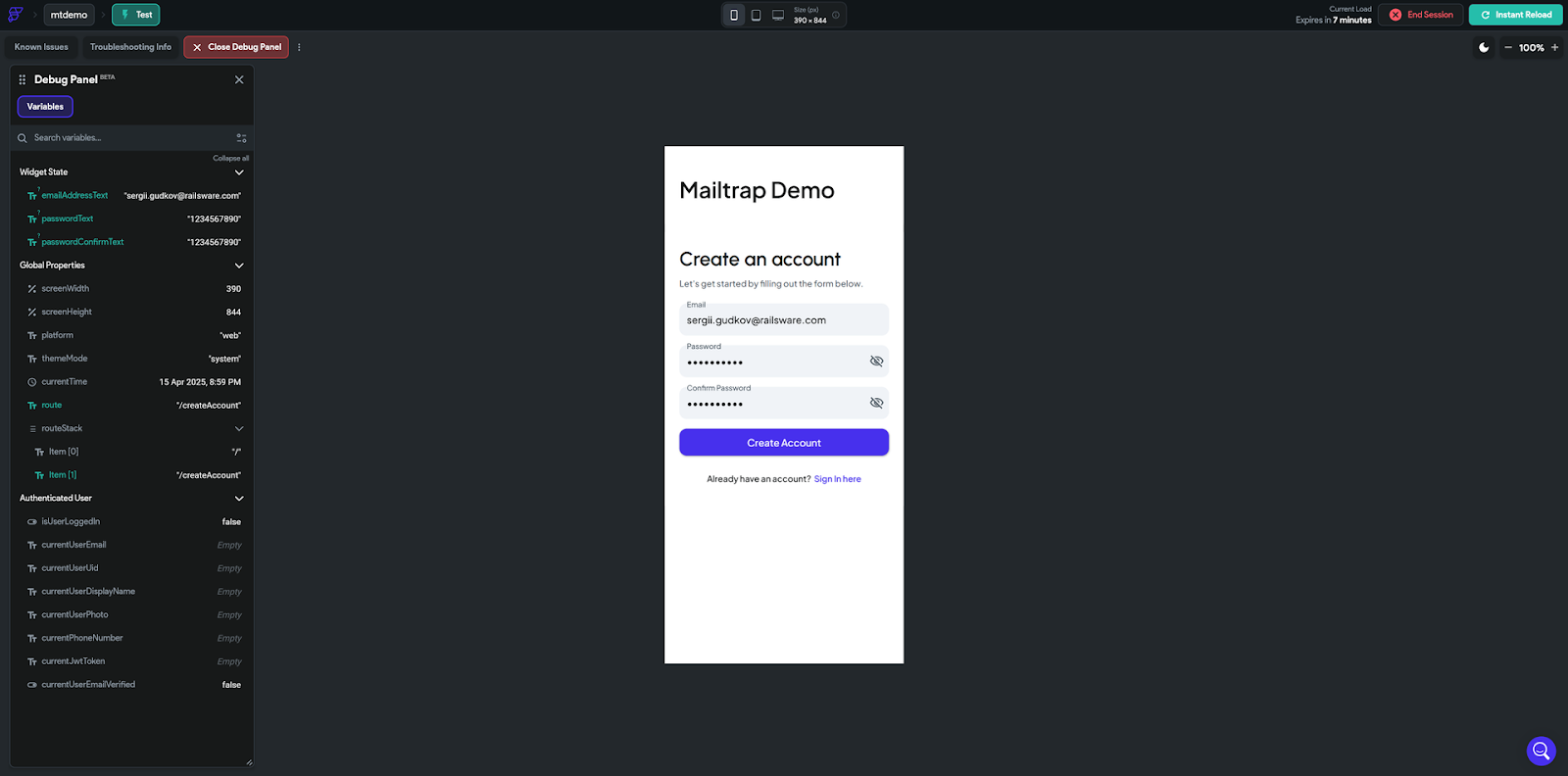Select the Variables tab
This screenshot has height=776, width=1568.
click(x=45, y=106)
